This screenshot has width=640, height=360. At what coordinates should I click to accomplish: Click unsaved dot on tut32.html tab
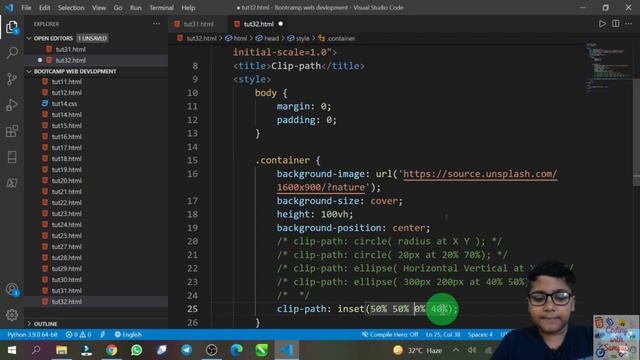[x=280, y=24]
